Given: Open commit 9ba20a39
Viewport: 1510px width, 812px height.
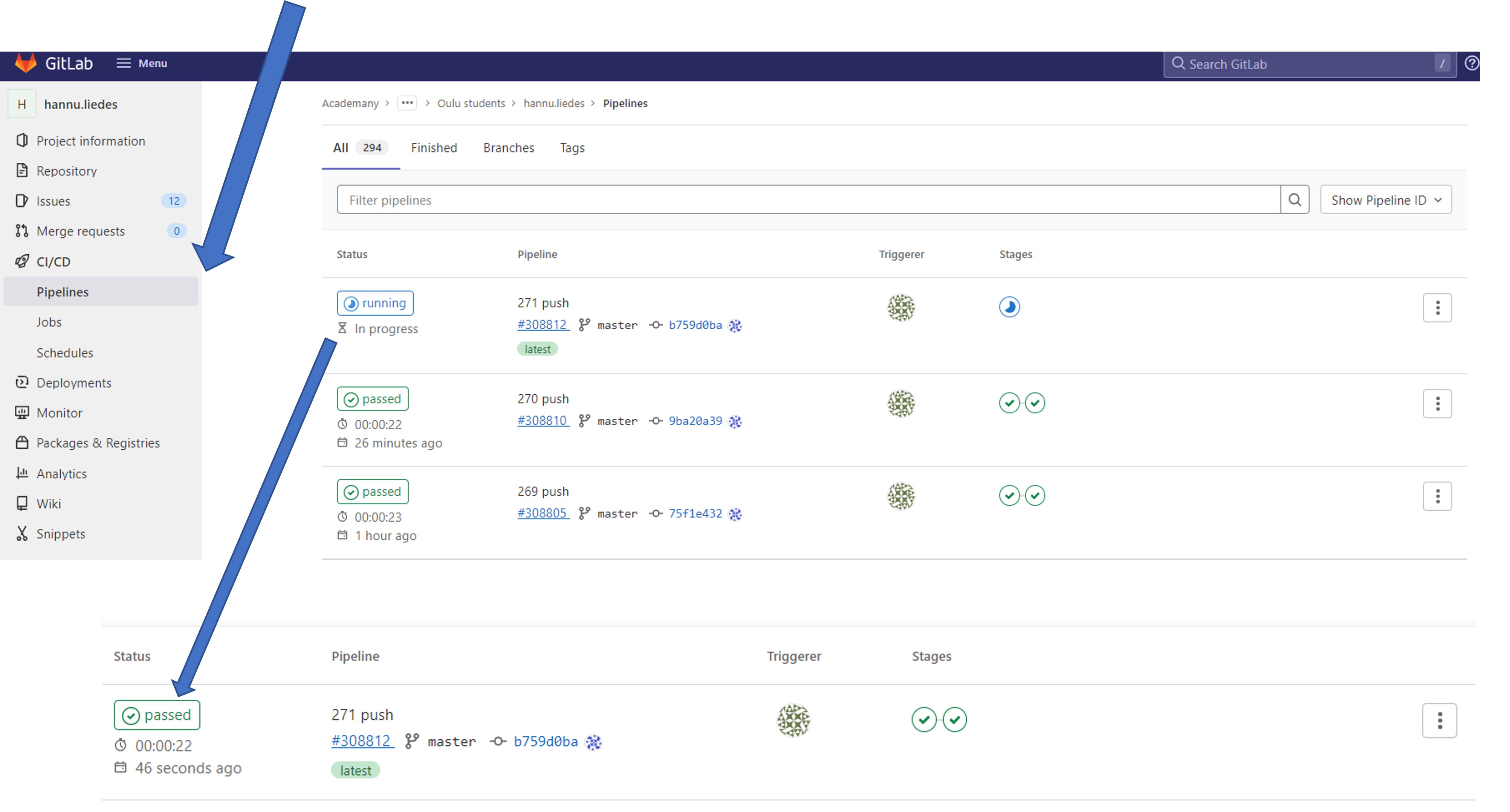Looking at the screenshot, I should [695, 421].
